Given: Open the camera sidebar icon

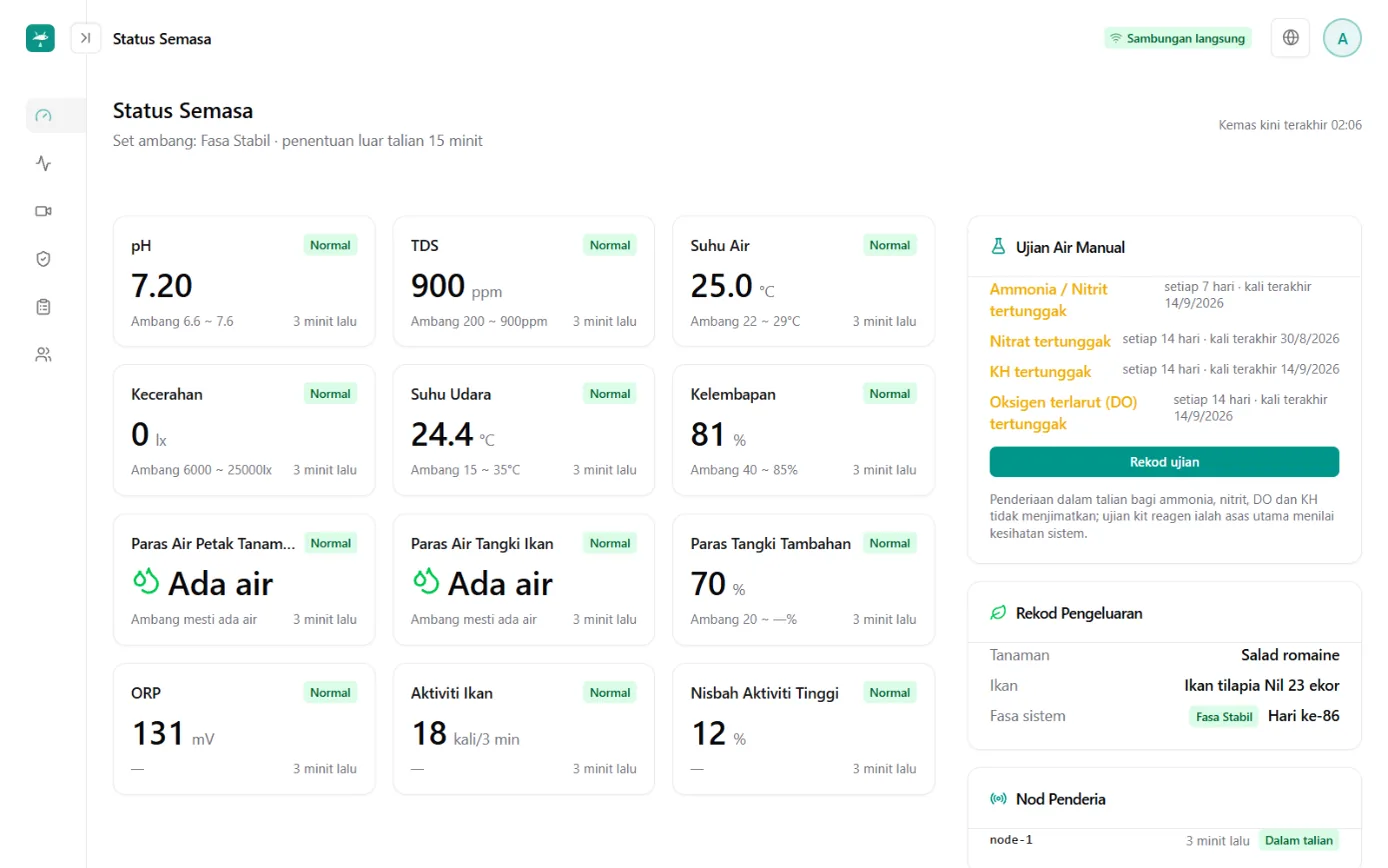Looking at the screenshot, I should (x=43, y=211).
